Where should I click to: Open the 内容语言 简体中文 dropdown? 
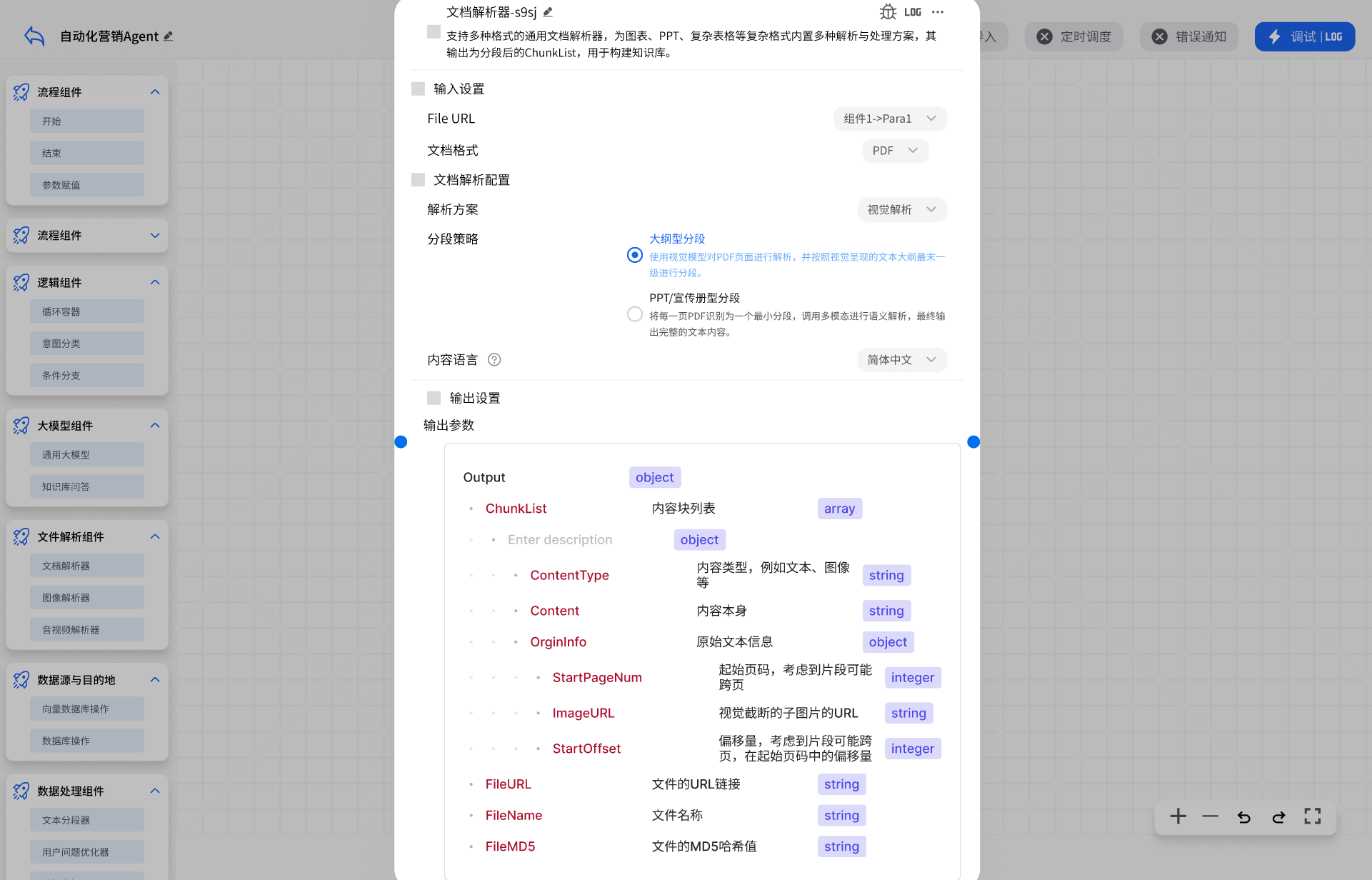tap(902, 360)
